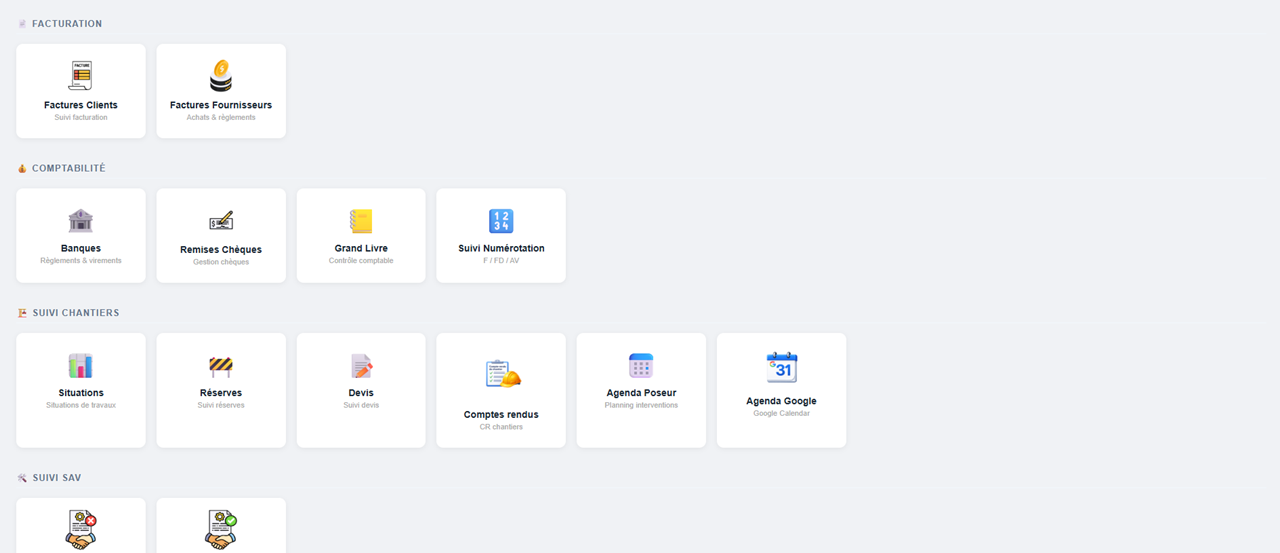1280x553 pixels.
Task: Click the 'Situations de travaux' subtitle
Action: point(81,405)
